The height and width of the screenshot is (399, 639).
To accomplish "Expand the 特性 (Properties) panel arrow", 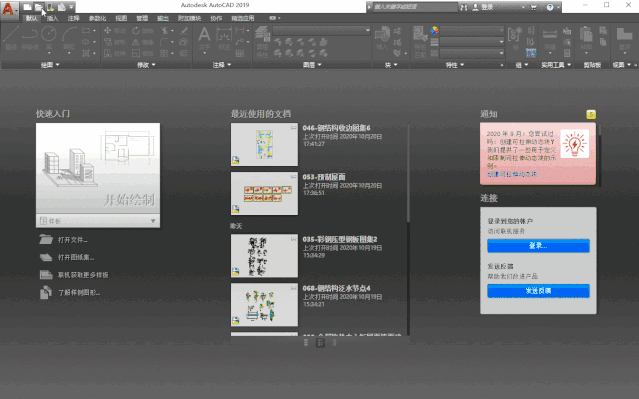I will 462,65.
